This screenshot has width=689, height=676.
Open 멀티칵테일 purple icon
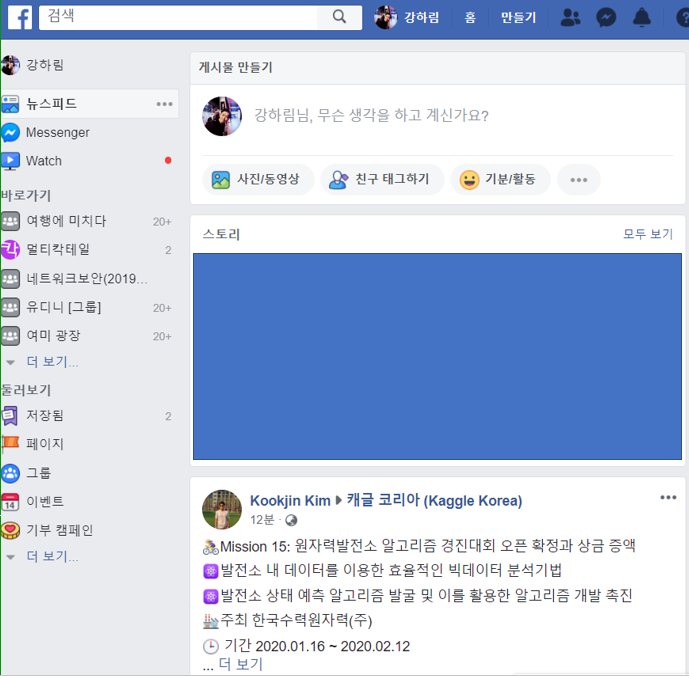pyautogui.click(x=10, y=250)
